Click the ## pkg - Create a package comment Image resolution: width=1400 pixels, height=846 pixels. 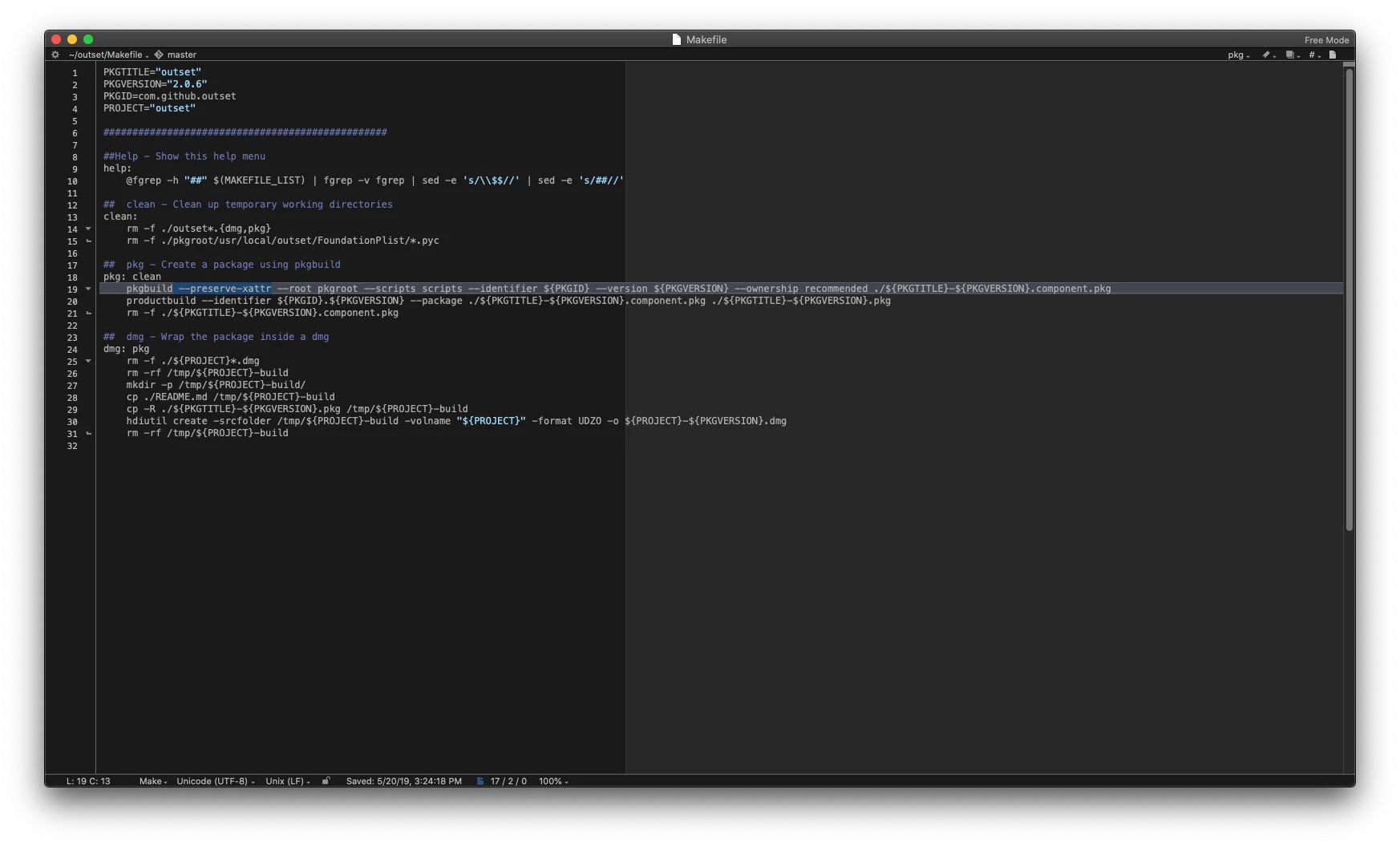pyautogui.click(x=221, y=265)
